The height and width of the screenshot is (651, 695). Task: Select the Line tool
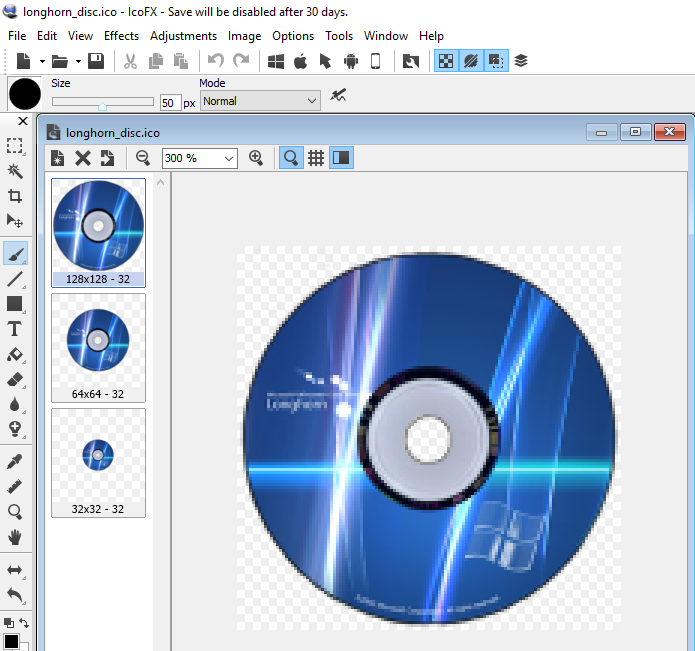tap(15, 279)
